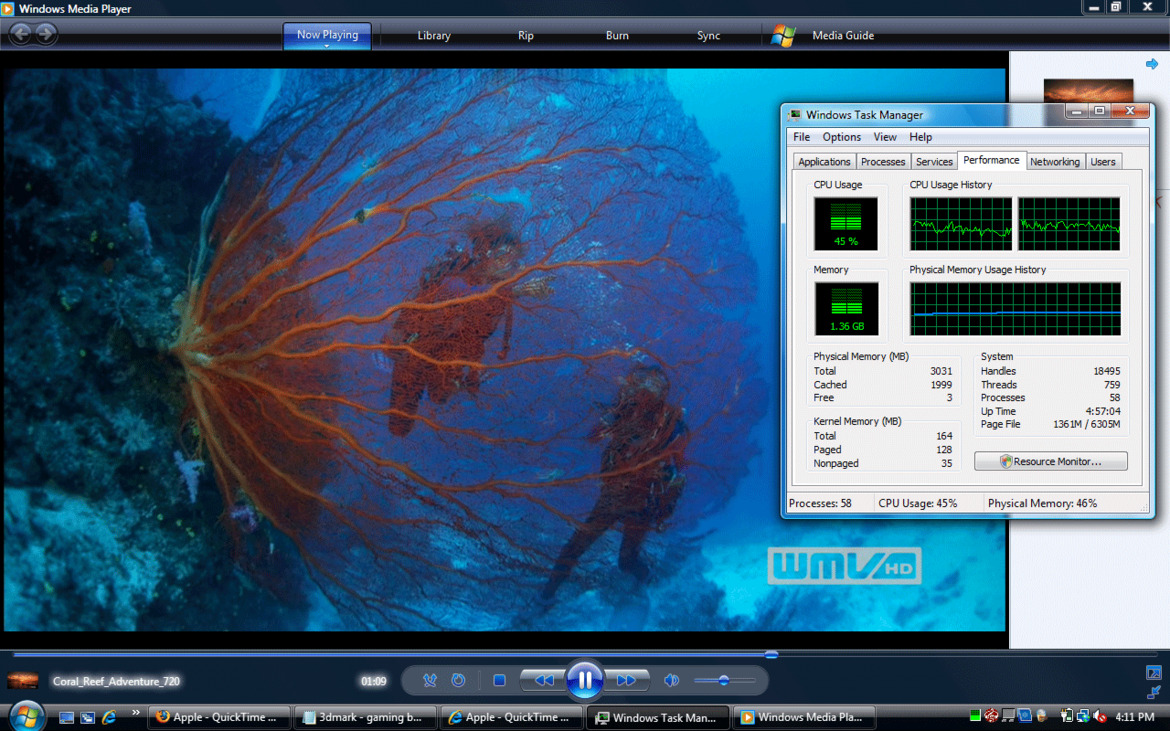This screenshot has height=731, width=1170.
Task: Switch to the Rip tab
Action: pos(525,35)
